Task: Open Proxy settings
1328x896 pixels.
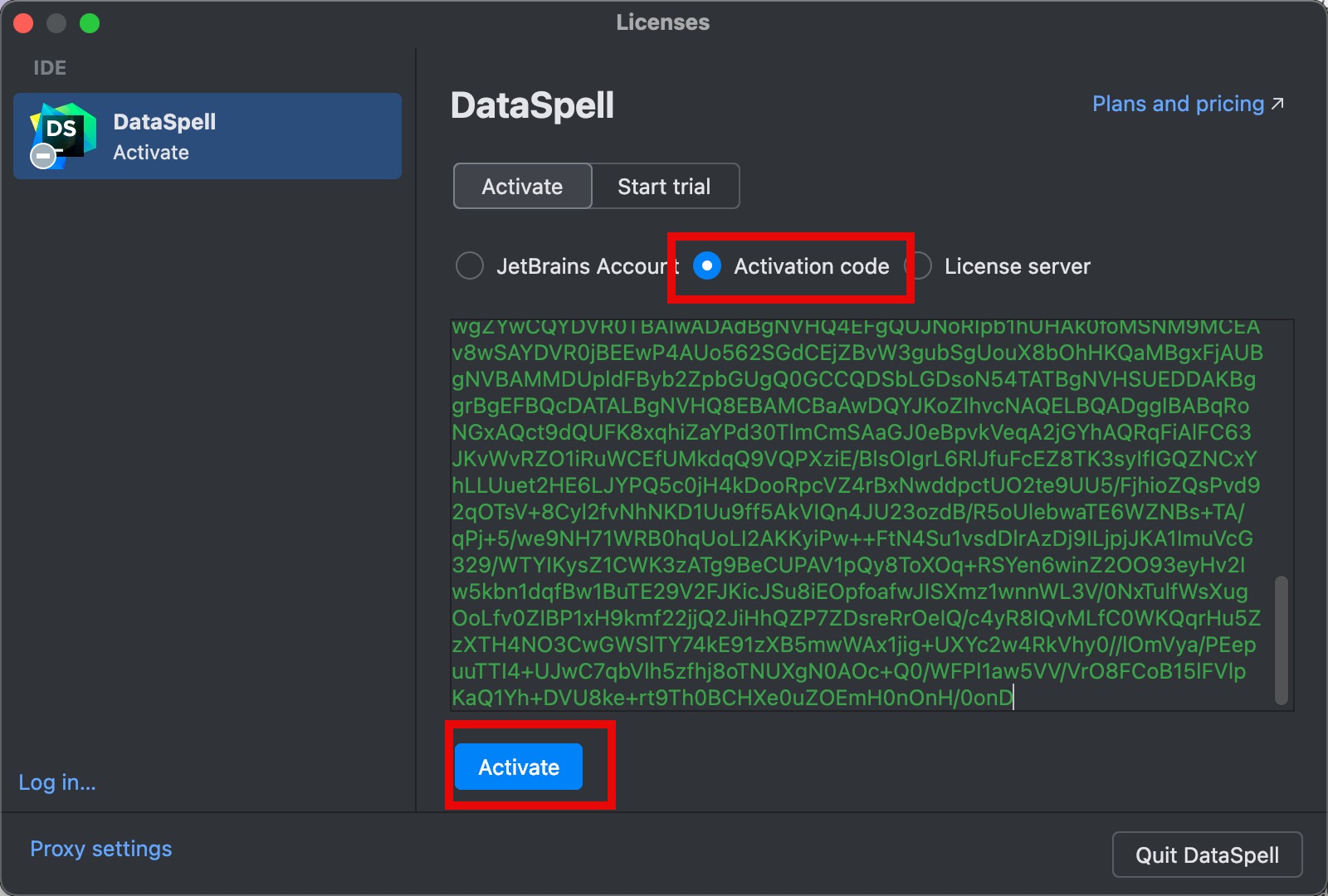Action: point(101,849)
